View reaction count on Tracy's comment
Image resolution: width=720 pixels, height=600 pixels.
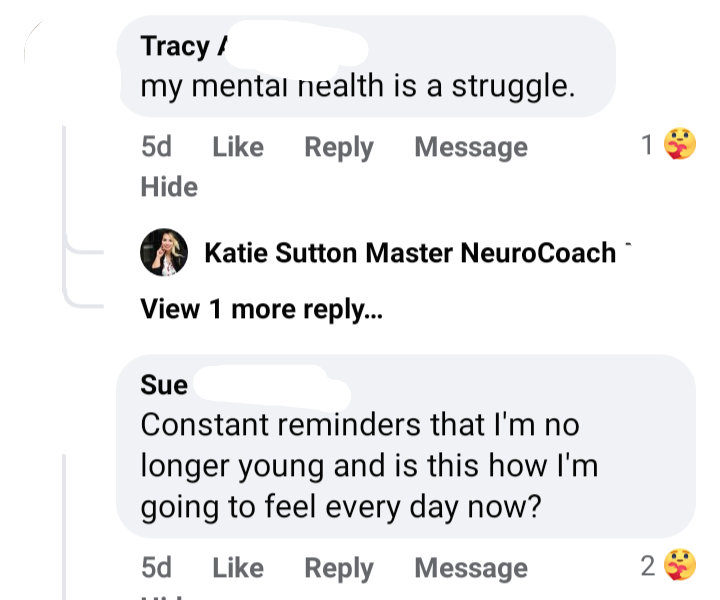click(x=647, y=147)
